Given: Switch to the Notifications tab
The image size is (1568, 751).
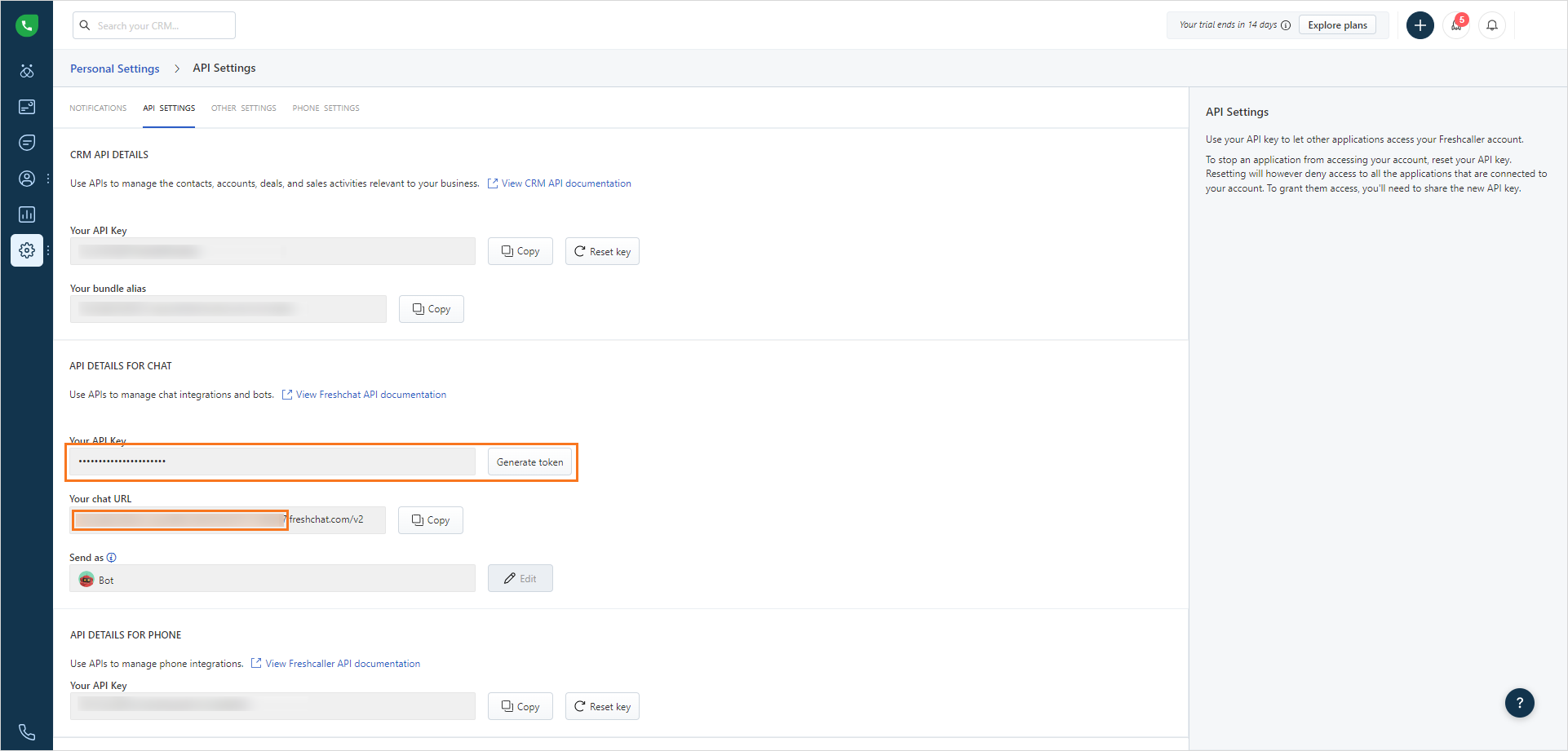Looking at the screenshot, I should (98, 108).
